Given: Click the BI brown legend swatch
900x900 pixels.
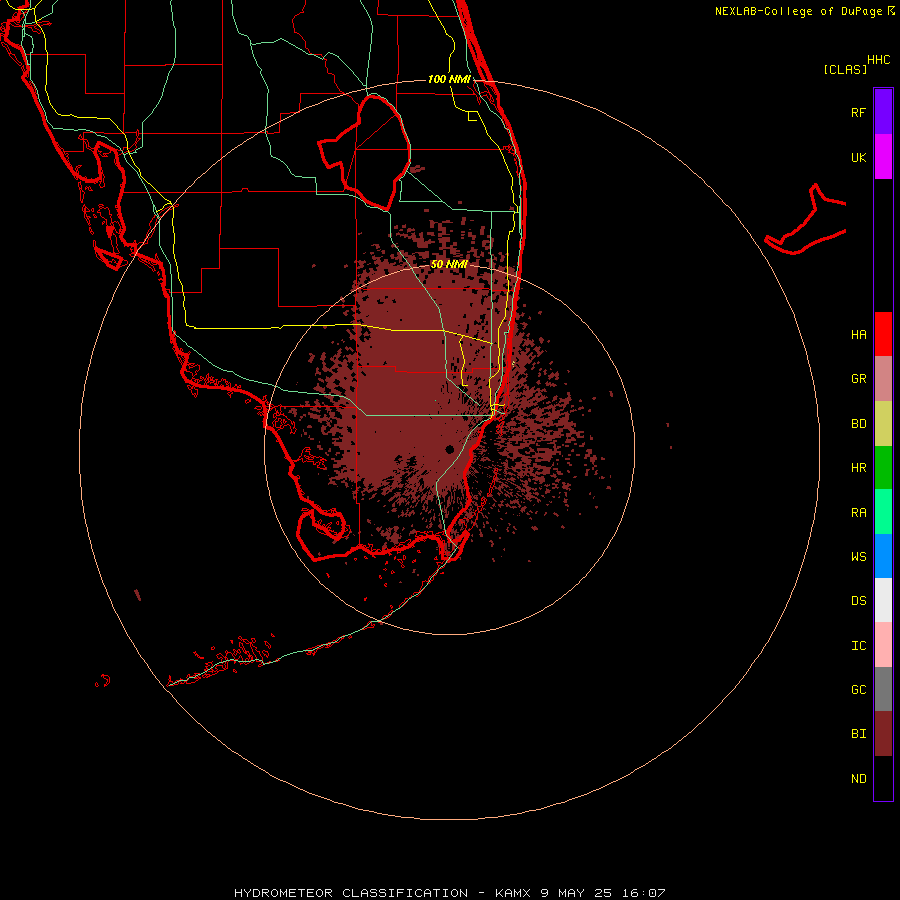Looking at the screenshot, I should pyautogui.click(x=883, y=734).
